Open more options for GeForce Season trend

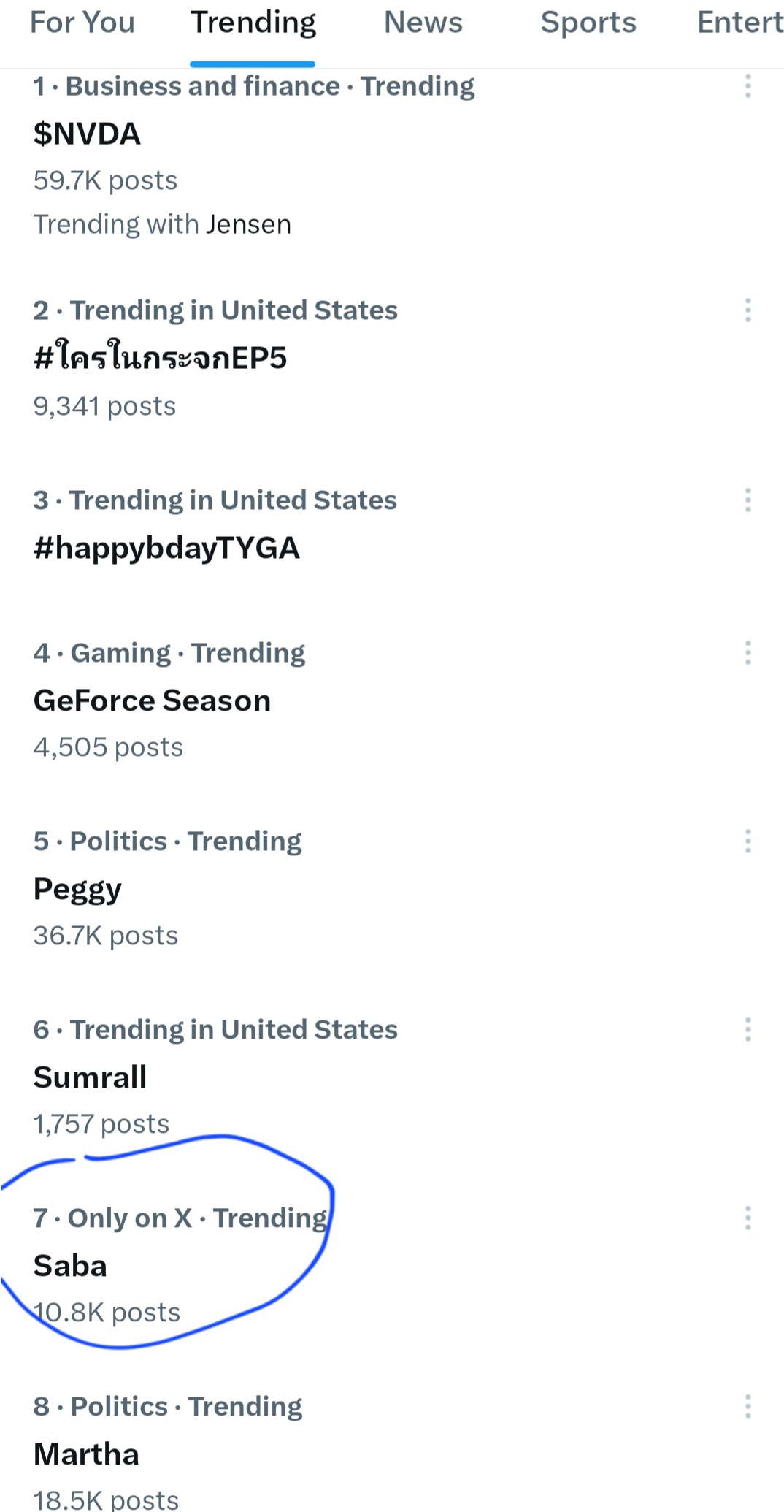(x=748, y=652)
